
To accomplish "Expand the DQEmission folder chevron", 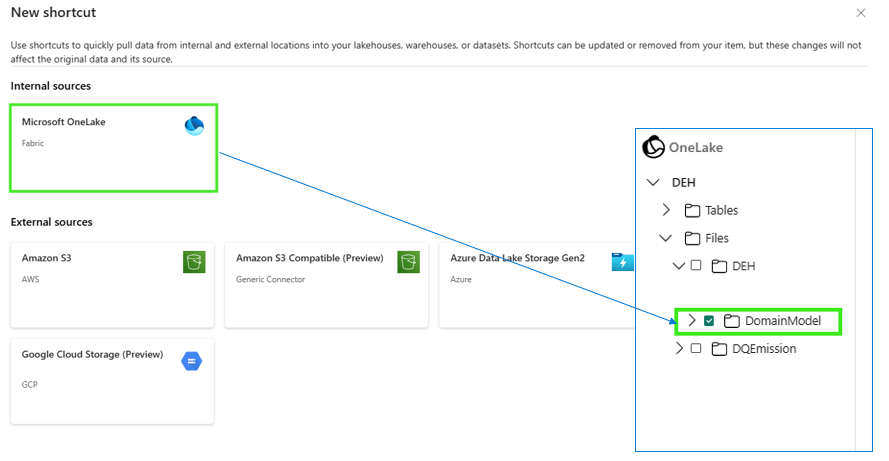I will click(679, 349).
